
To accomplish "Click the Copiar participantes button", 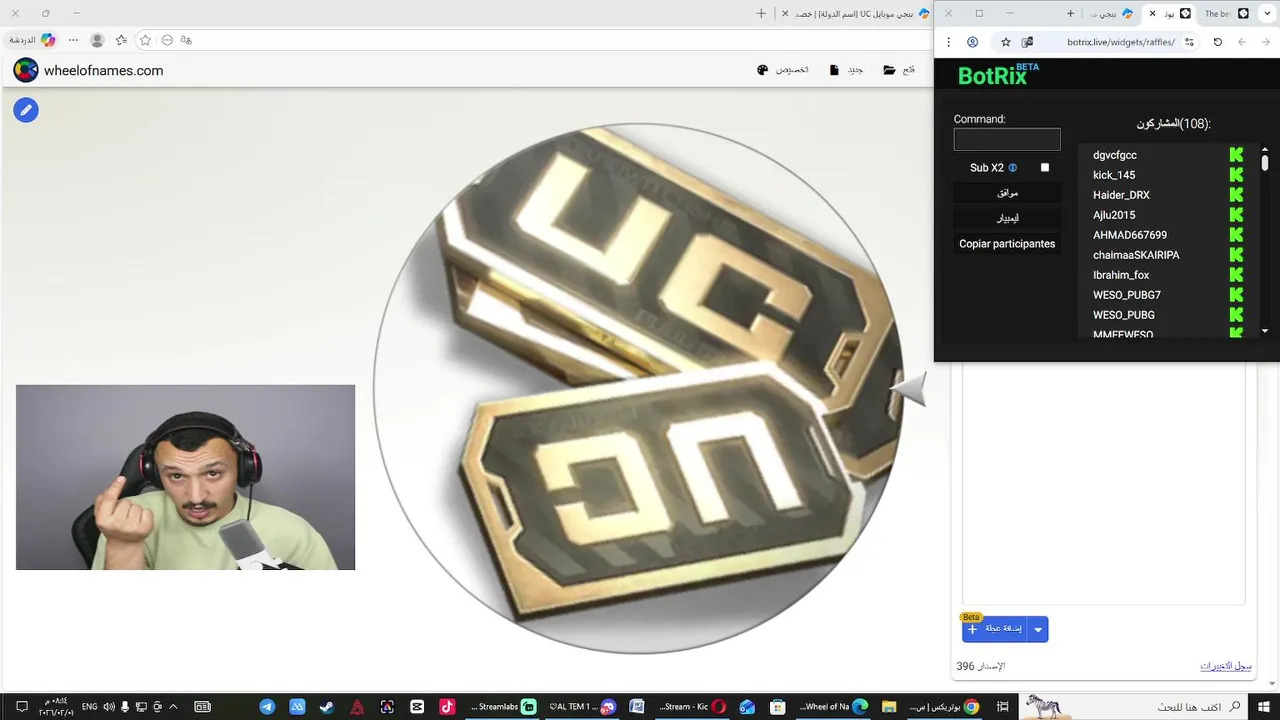I will 1007,244.
